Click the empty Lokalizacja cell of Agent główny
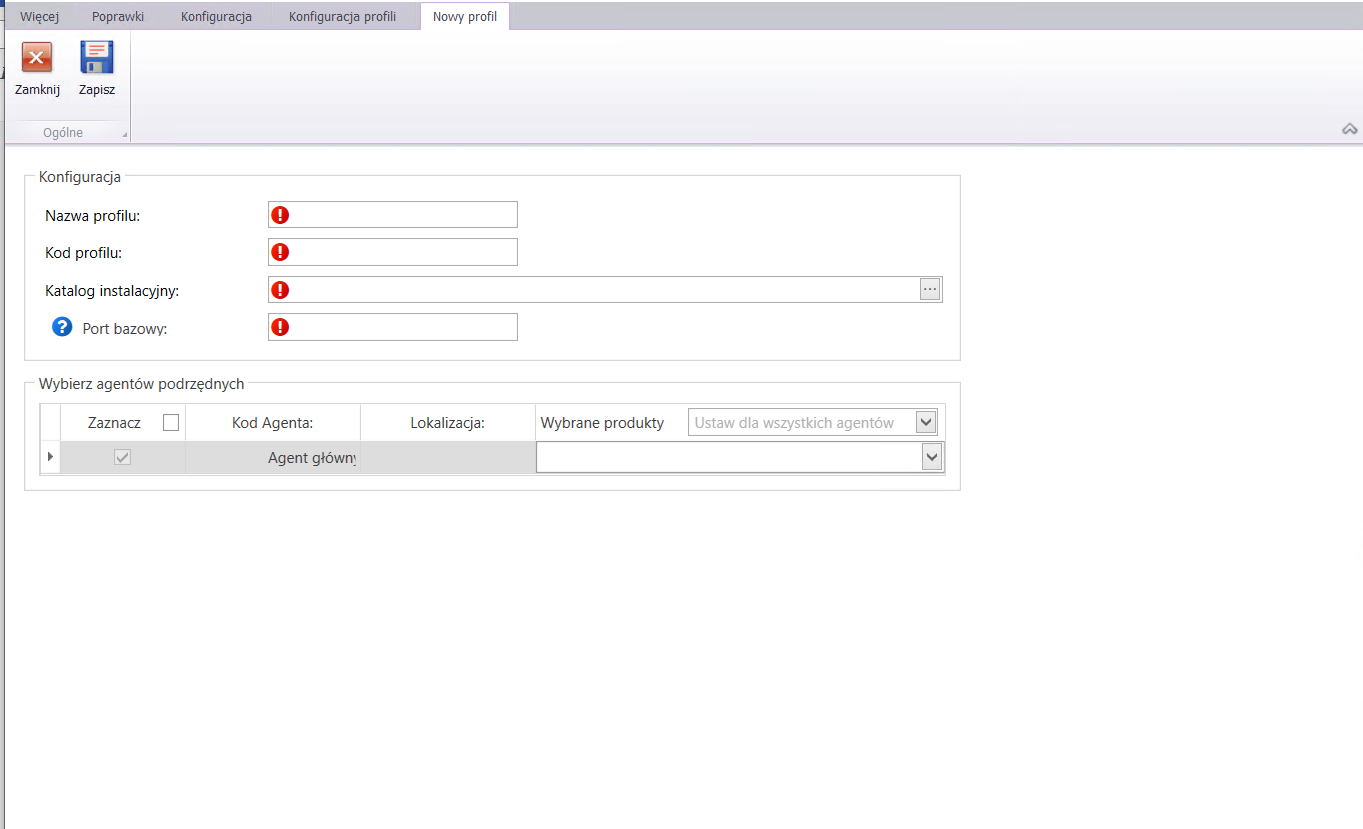Viewport: 1363px width, 829px height. [448, 458]
